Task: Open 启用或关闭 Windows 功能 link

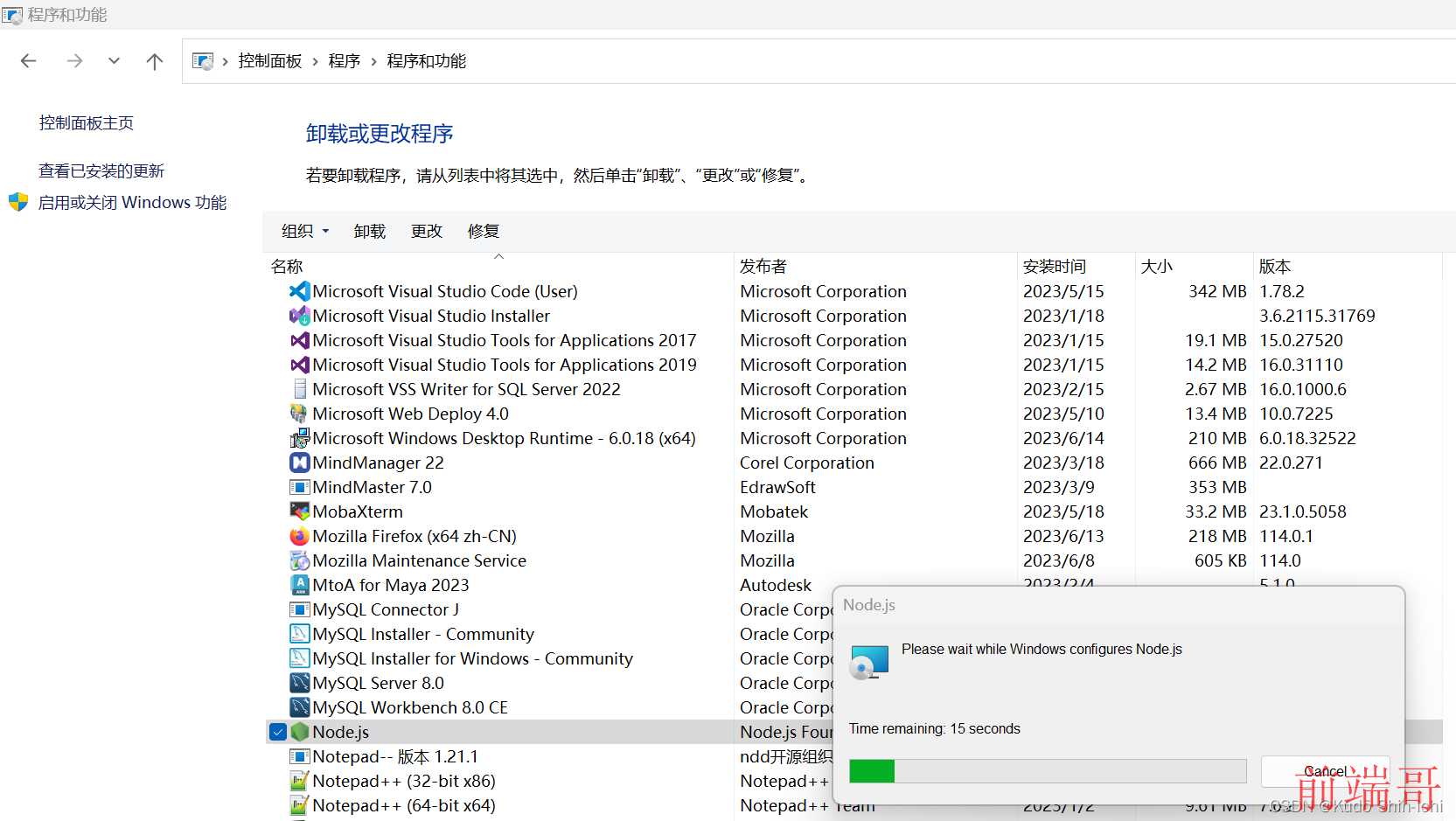Action: click(132, 202)
